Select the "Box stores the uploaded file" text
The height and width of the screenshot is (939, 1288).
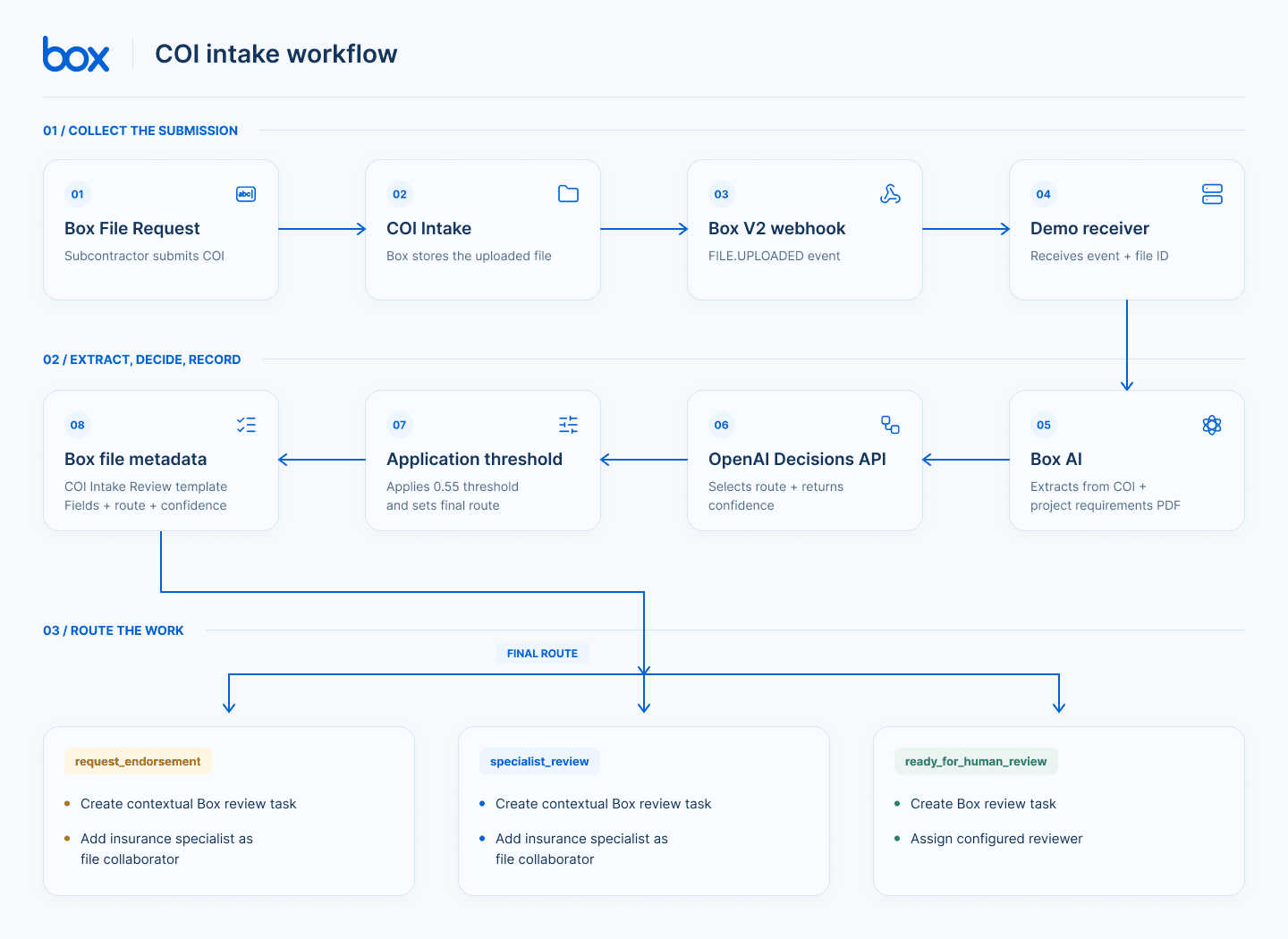pos(469,256)
